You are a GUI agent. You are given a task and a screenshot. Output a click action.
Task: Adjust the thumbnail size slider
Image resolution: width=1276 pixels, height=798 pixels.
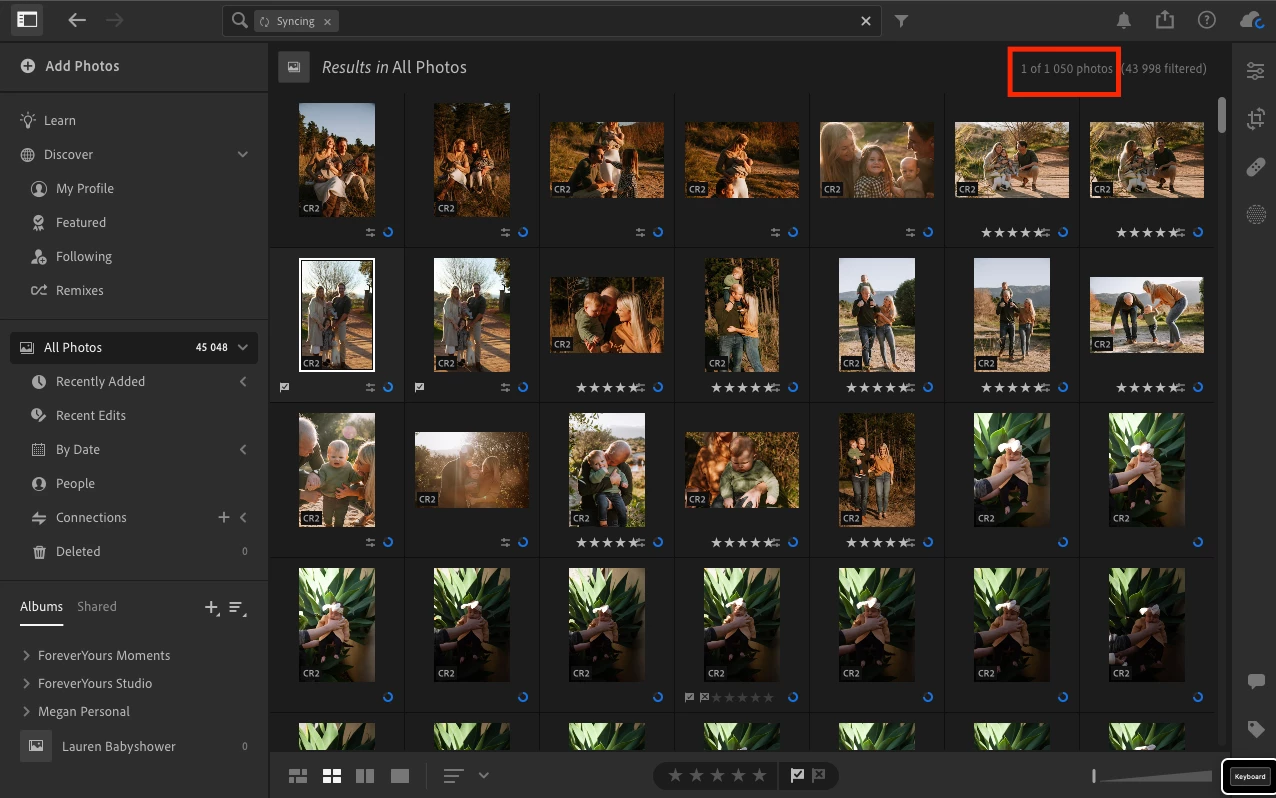[x=1151, y=776]
